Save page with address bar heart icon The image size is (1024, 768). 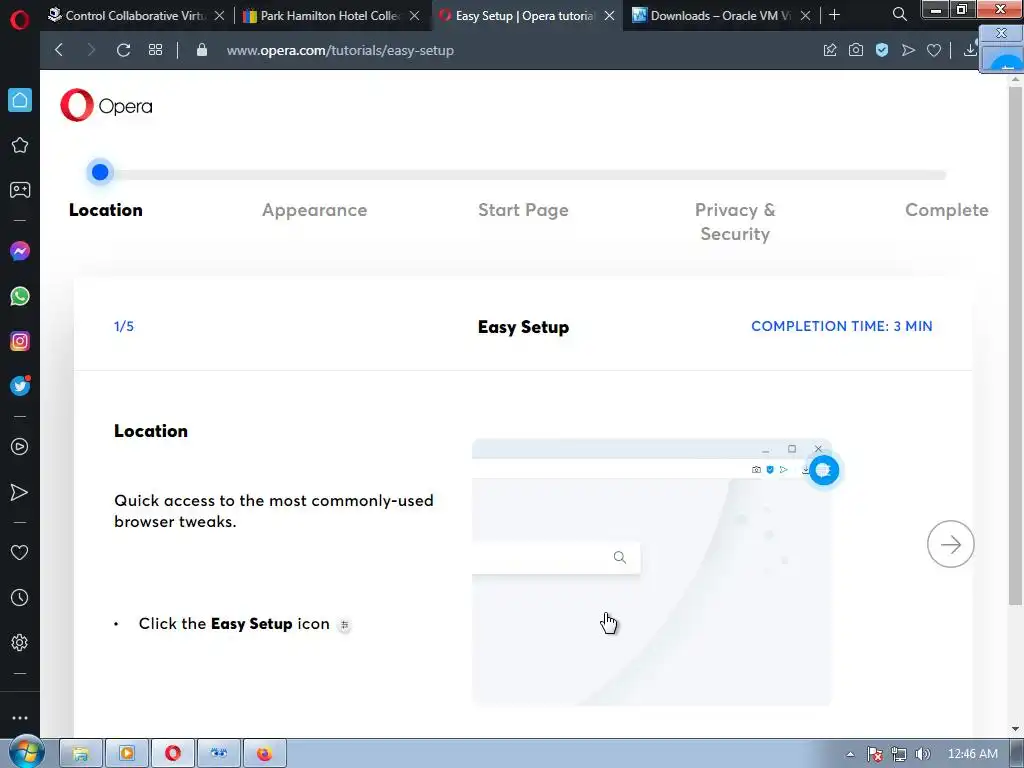(934, 50)
